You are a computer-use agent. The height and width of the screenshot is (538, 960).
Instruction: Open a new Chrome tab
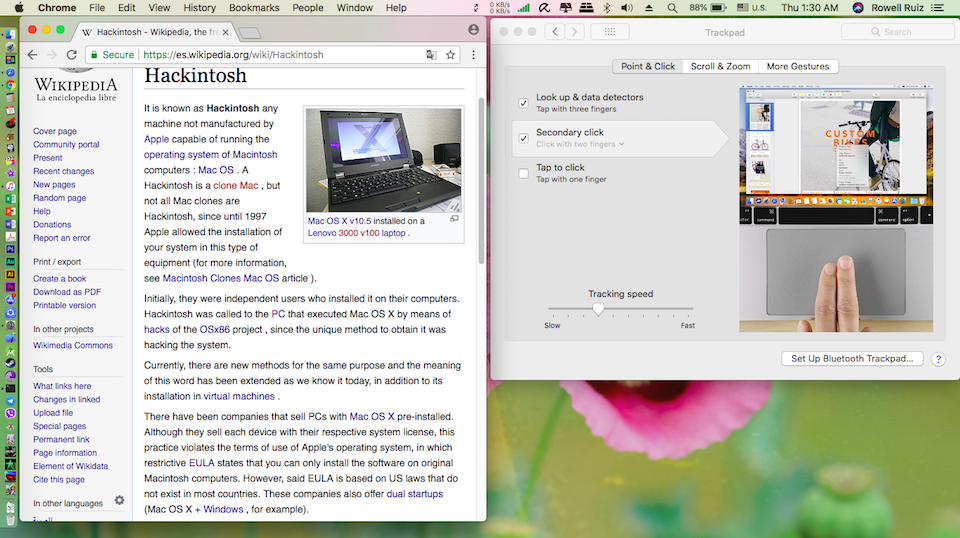pyautogui.click(x=250, y=32)
